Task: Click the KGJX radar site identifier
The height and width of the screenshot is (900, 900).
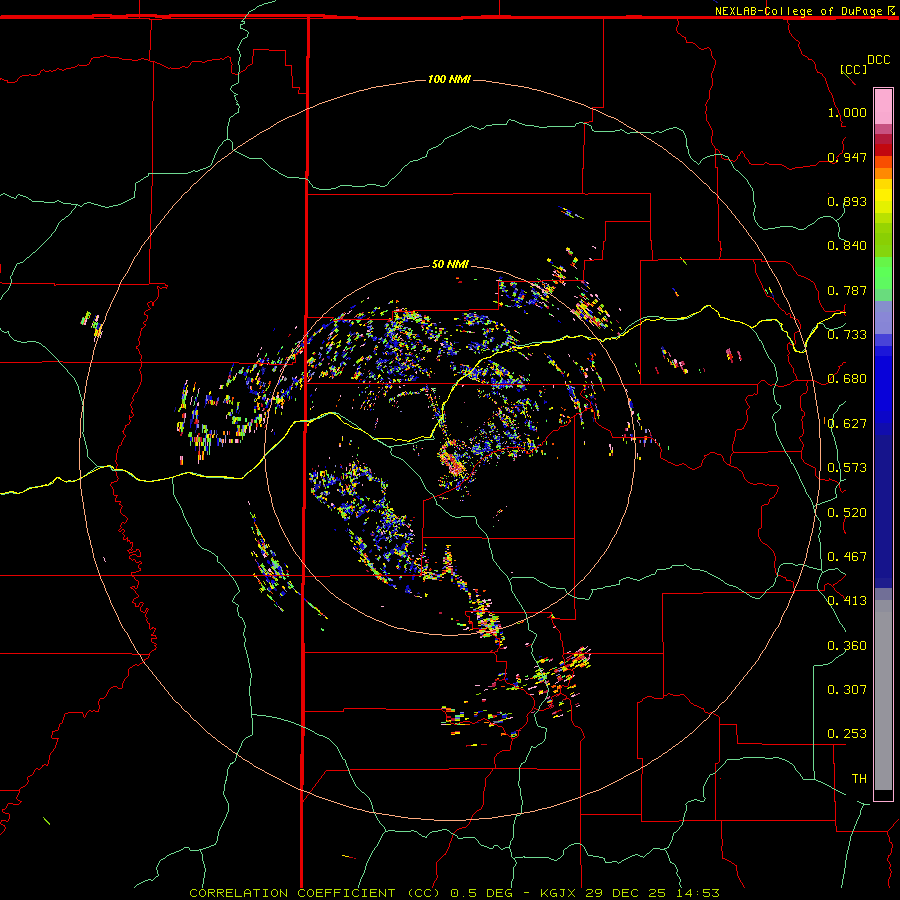Action: [x=559, y=893]
